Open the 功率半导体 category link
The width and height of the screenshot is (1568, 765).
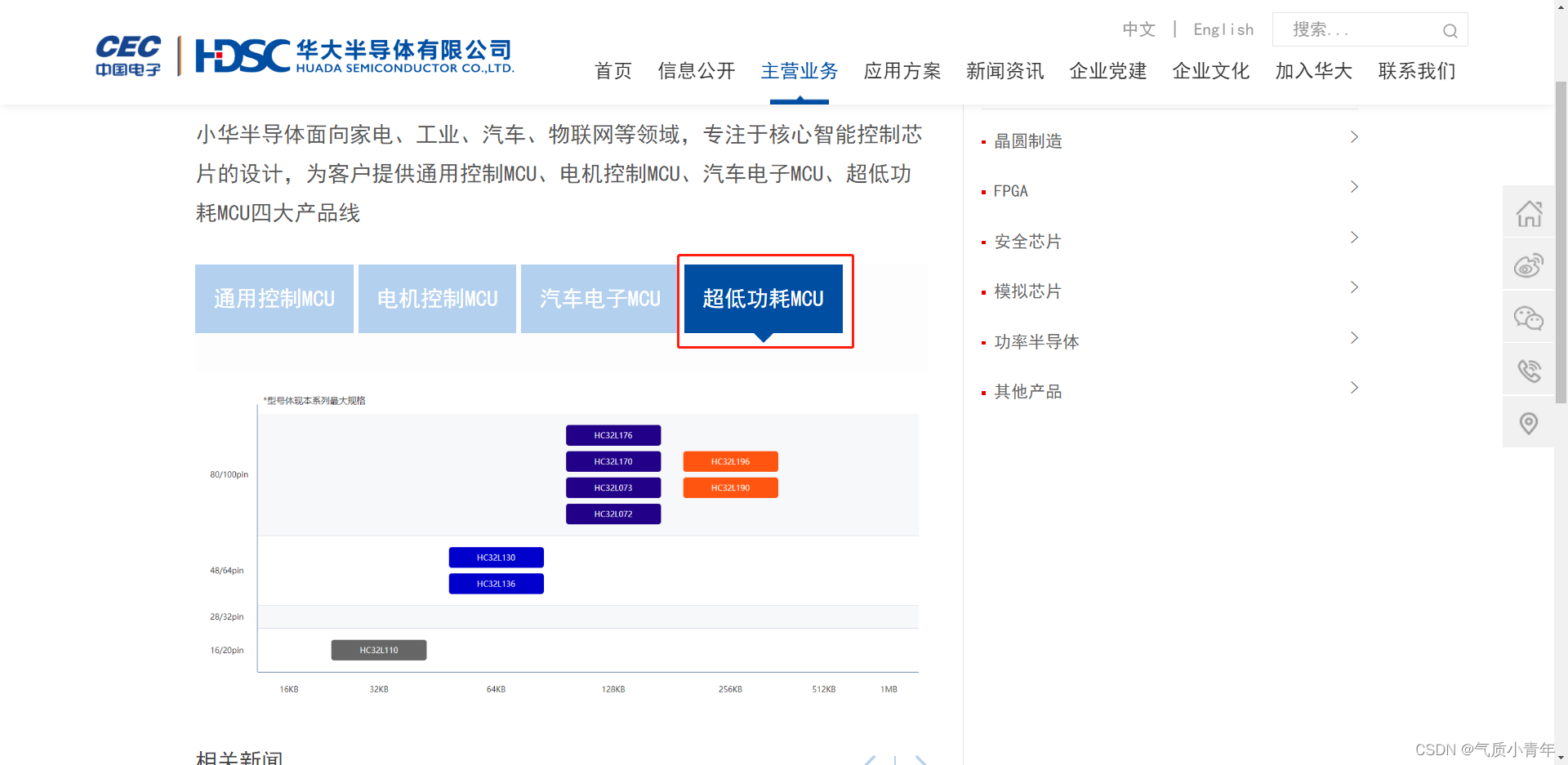click(x=1037, y=342)
